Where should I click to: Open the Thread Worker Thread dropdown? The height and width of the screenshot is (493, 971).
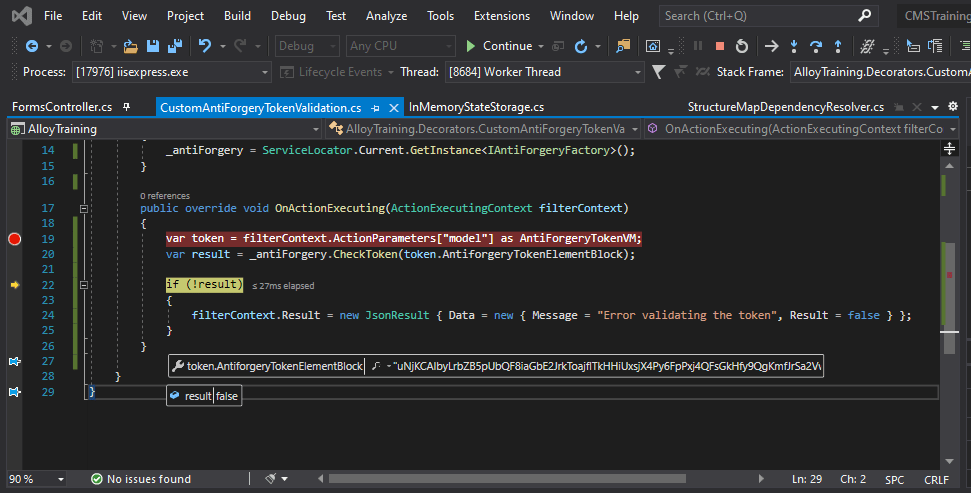(x=544, y=72)
